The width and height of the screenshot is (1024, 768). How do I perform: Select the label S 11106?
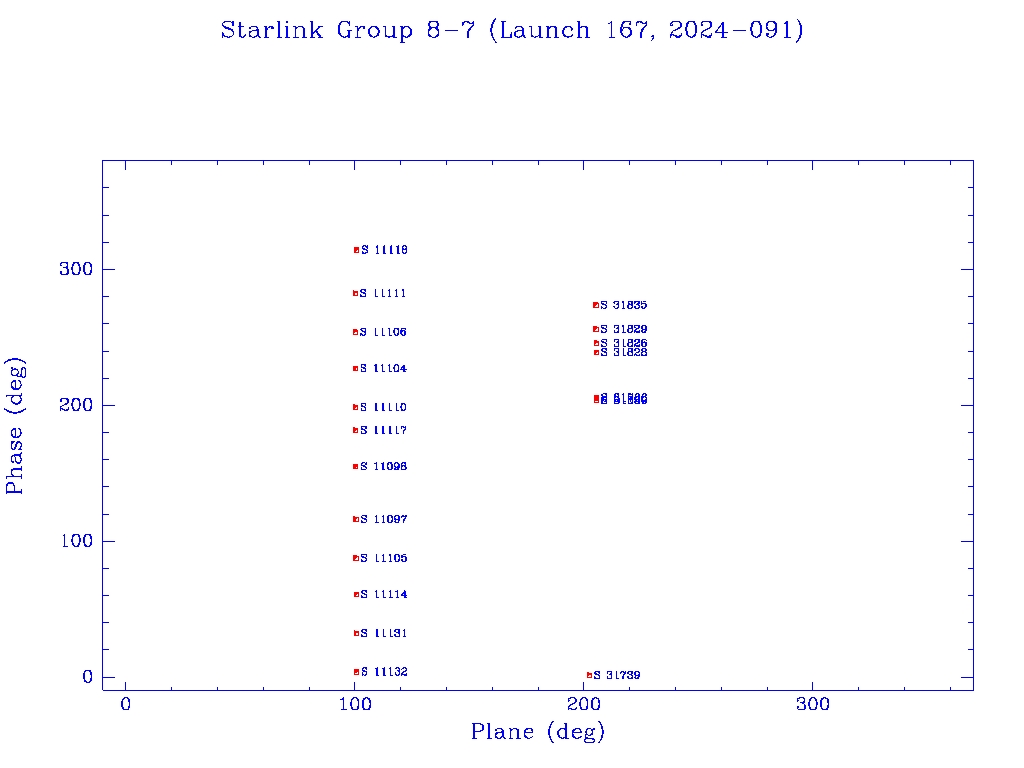pyautogui.click(x=383, y=332)
